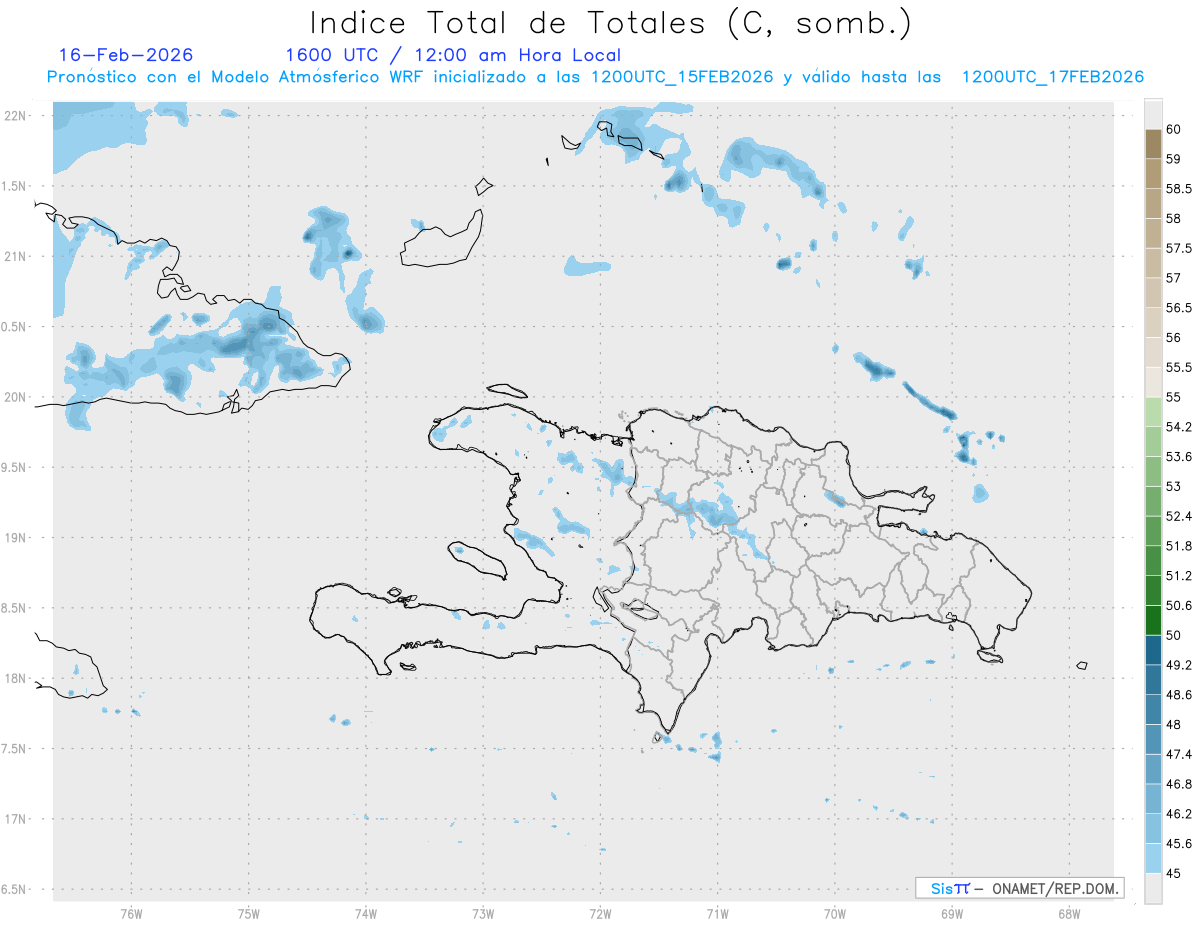1200x927 pixels.
Task: Click the longitude label "76W"
Action: click(x=131, y=913)
